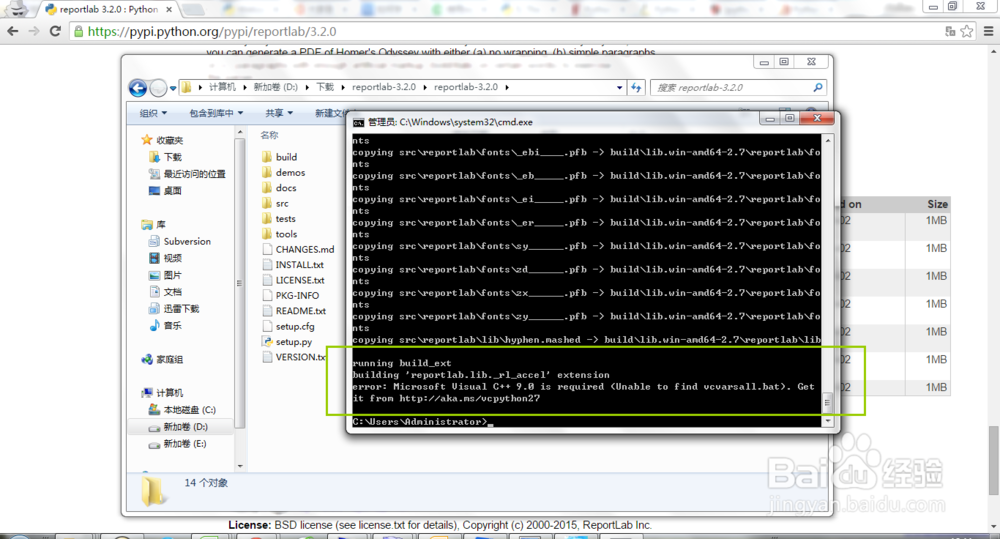Open the Chrome menu hamburger icon

[988, 31]
